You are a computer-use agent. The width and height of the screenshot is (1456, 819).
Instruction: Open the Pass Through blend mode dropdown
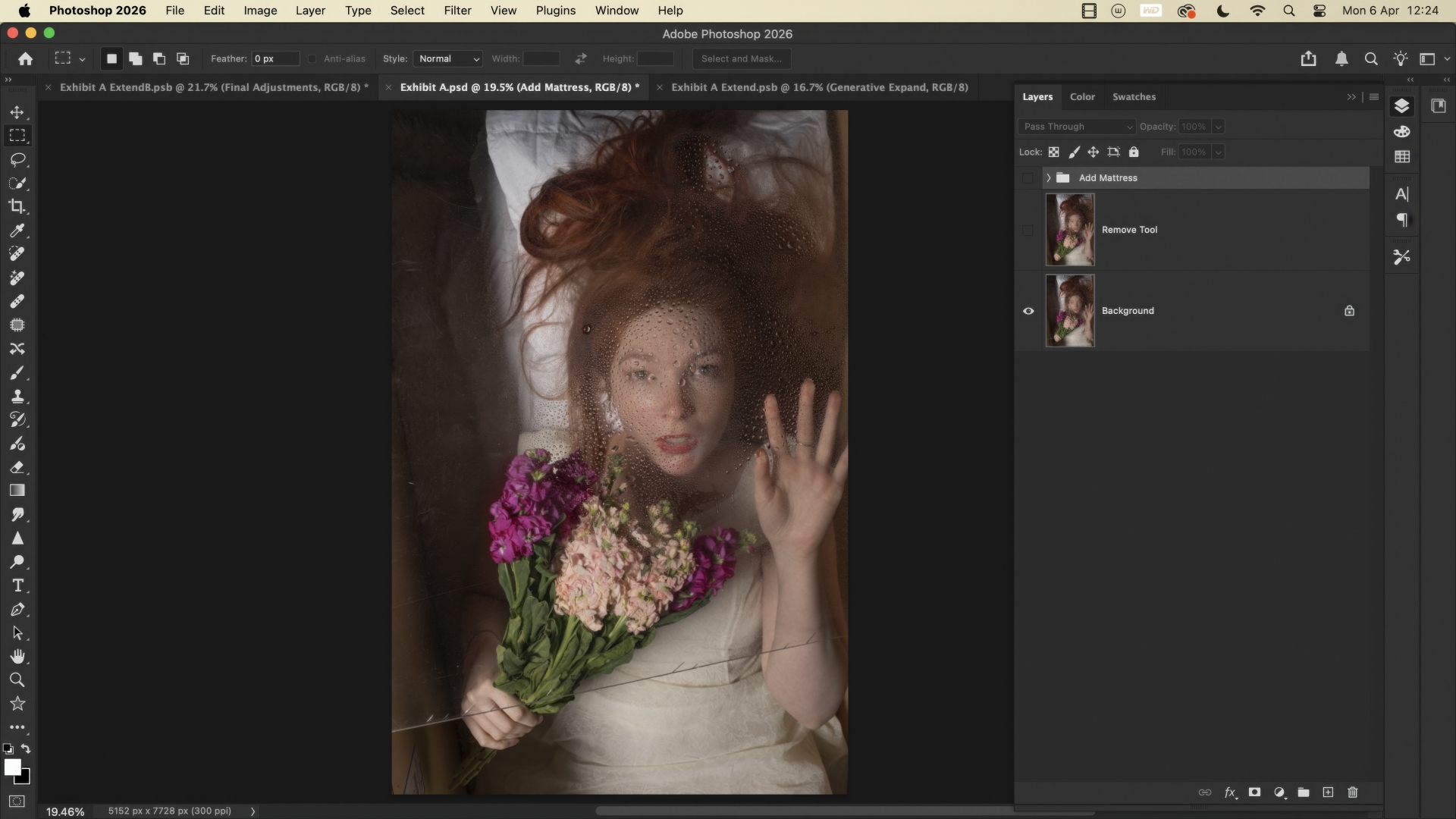1077,127
